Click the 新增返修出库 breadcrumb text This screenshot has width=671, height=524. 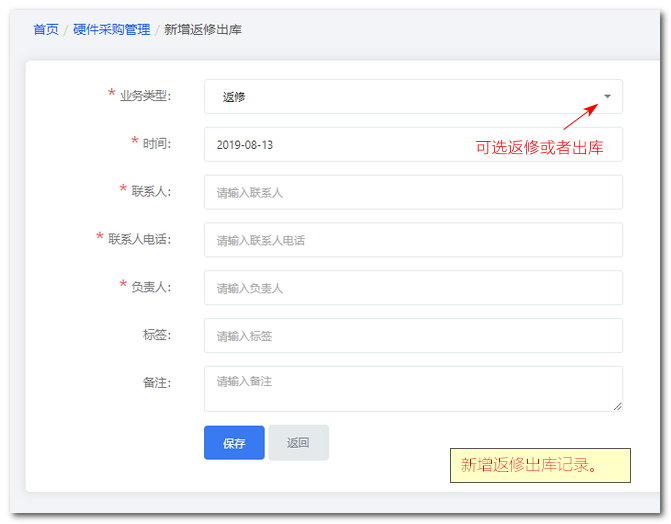click(x=203, y=30)
